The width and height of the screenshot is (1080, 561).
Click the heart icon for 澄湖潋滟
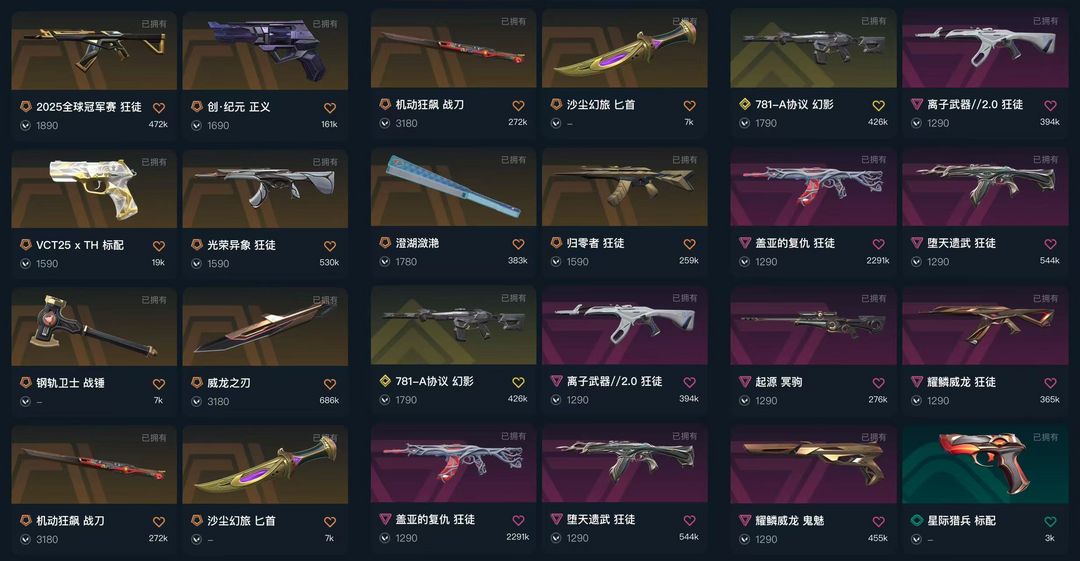click(518, 244)
